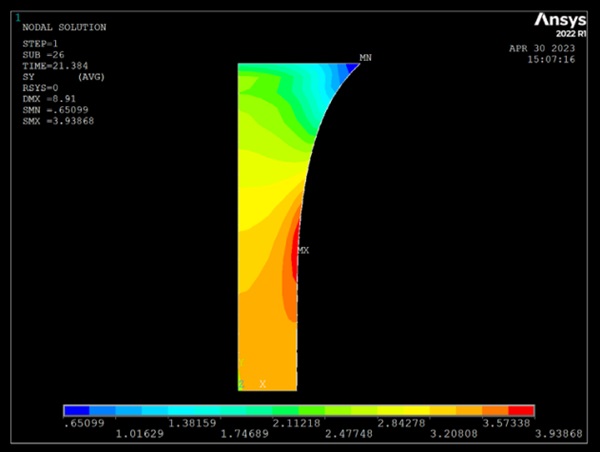
Task: Click legend value '1.74689'
Action: 245,434
